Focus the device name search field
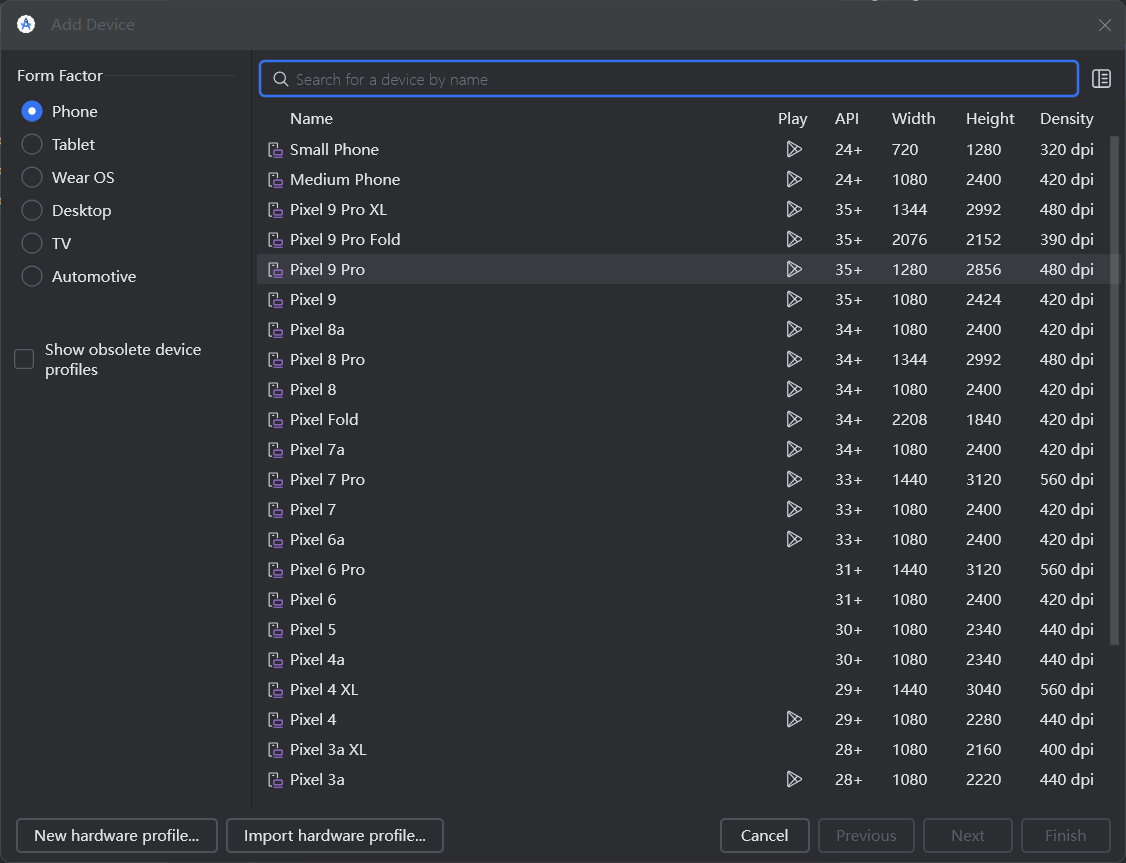 (669, 79)
